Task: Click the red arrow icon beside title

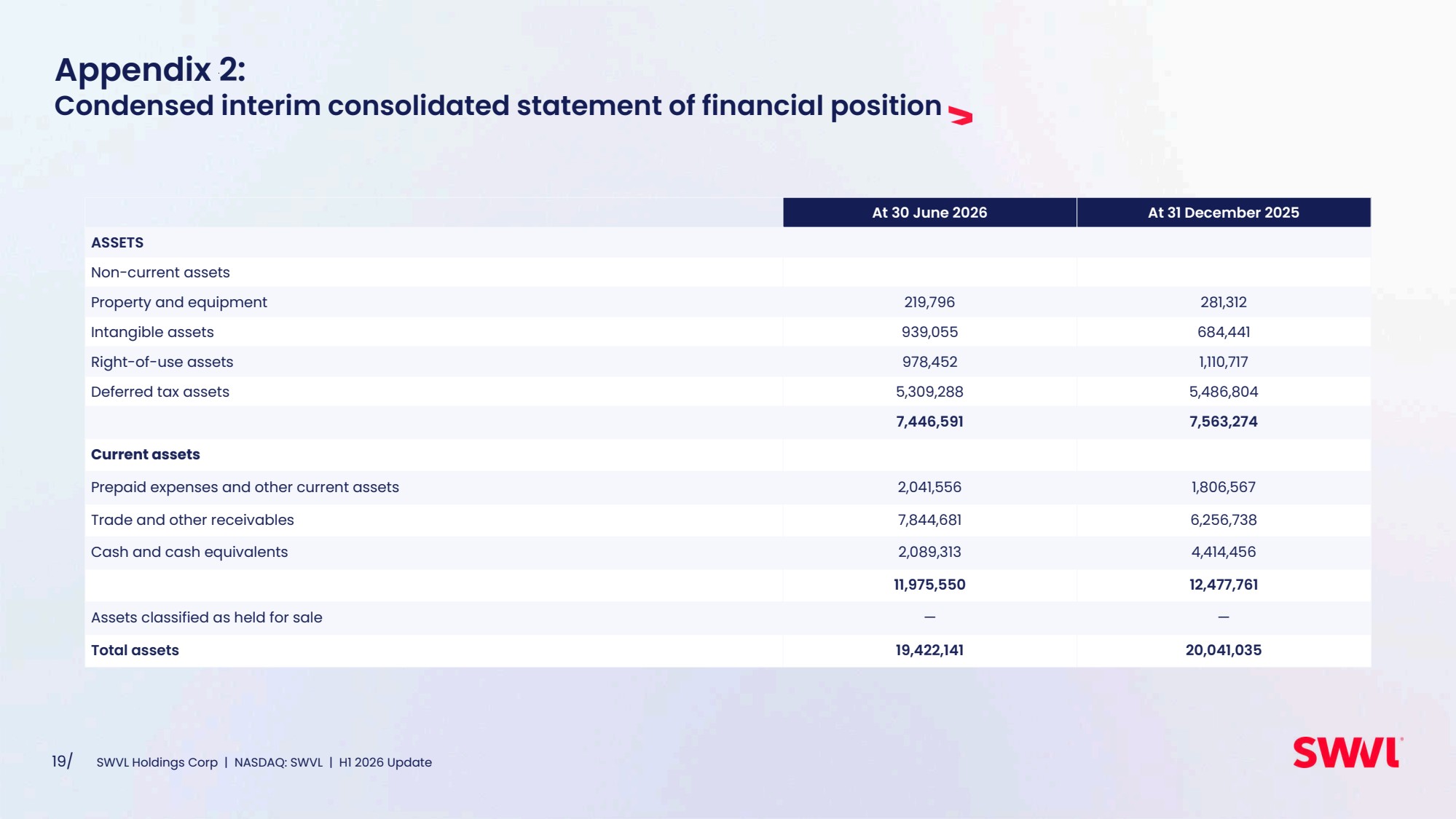Action: tap(961, 116)
